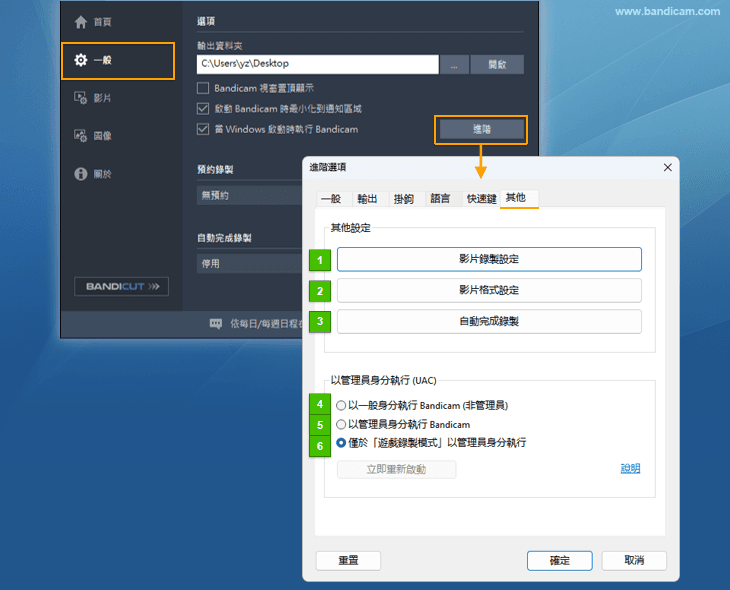Switch to the 掛鉤 tab
The image size is (730, 590).
(404, 199)
